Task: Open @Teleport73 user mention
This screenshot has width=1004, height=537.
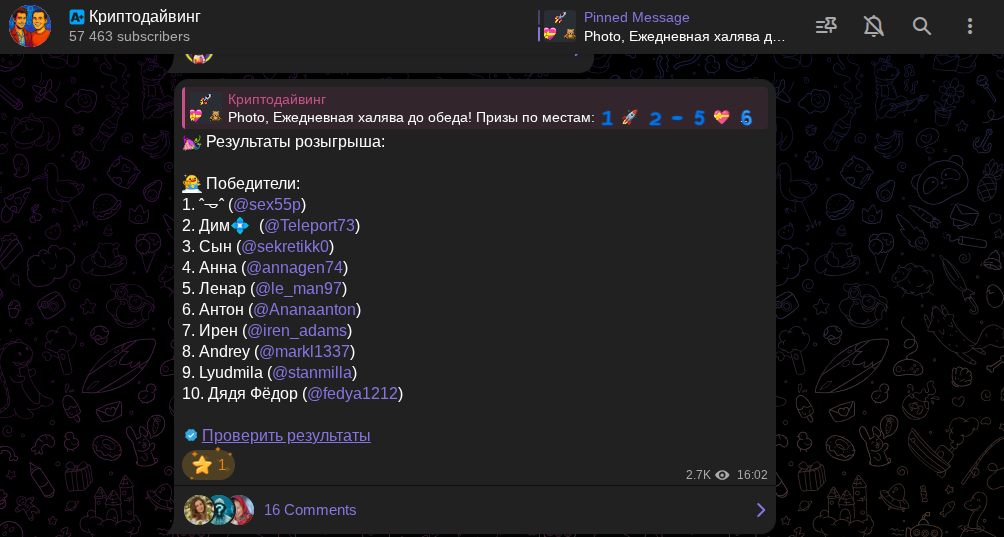Action: (309, 226)
